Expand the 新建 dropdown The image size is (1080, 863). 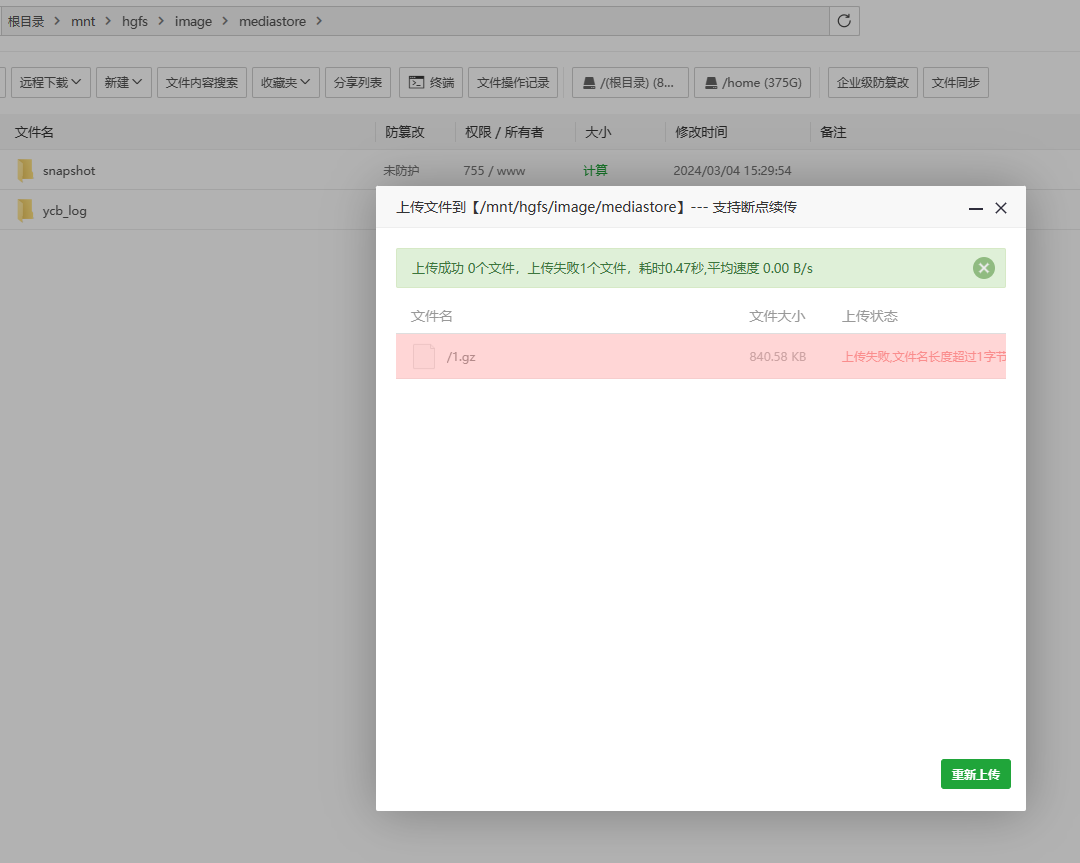(x=123, y=83)
